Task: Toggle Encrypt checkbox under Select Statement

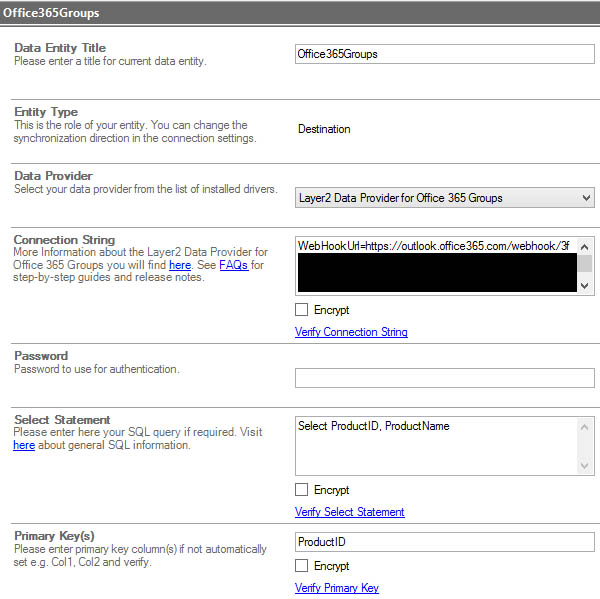Action: pos(302,490)
